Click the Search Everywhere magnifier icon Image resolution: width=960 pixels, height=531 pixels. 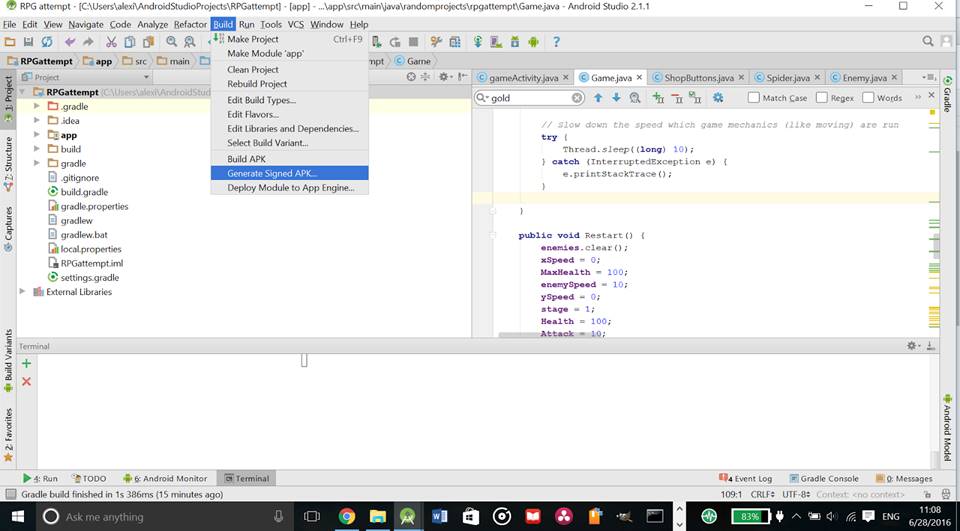click(928, 42)
